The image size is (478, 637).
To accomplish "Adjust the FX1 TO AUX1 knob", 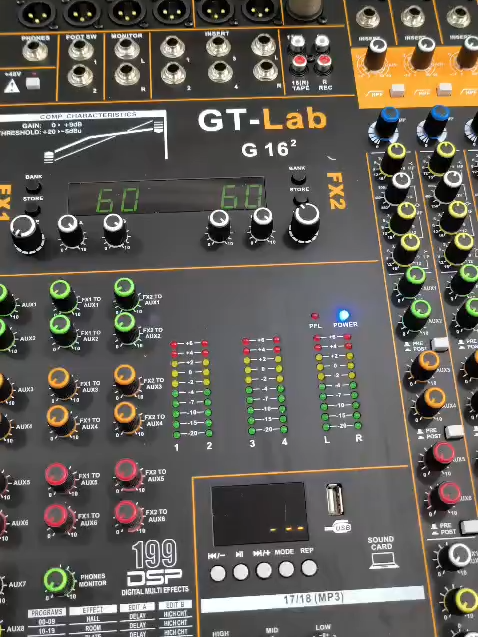I will click(x=63, y=296).
